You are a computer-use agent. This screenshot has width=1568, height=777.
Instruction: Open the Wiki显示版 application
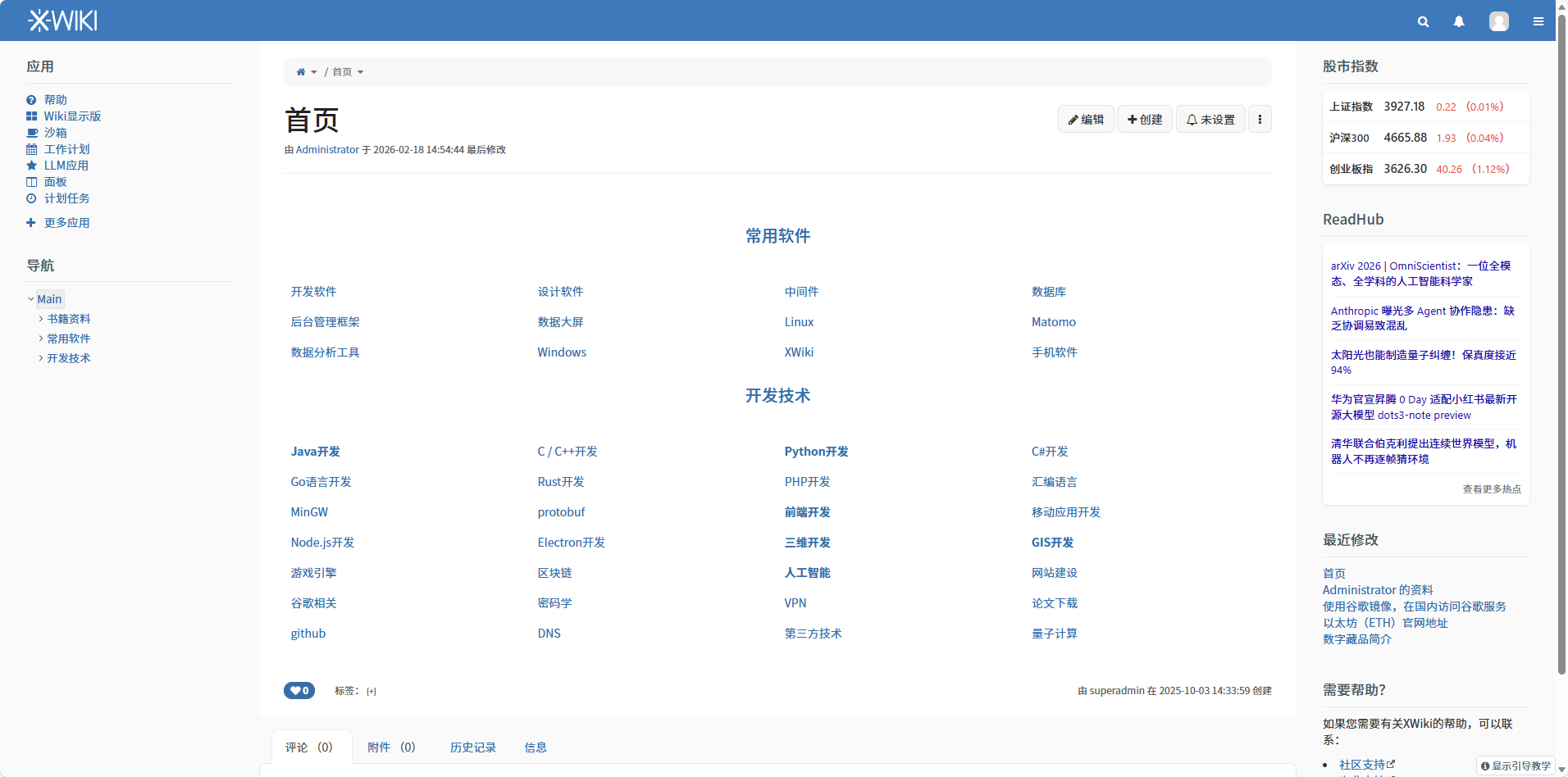(72, 116)
